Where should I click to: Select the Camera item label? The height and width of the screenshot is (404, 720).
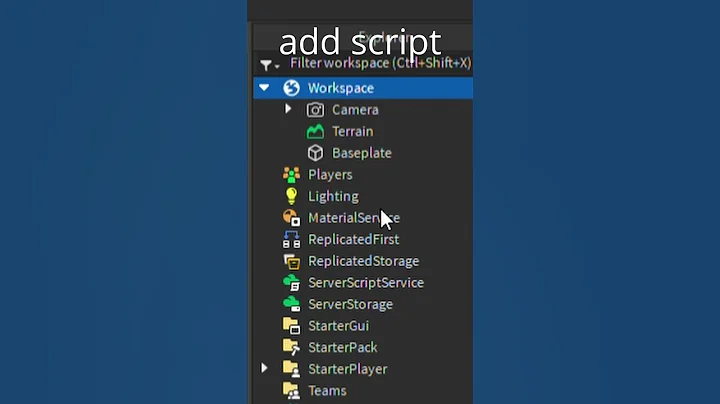coord(355,110)
